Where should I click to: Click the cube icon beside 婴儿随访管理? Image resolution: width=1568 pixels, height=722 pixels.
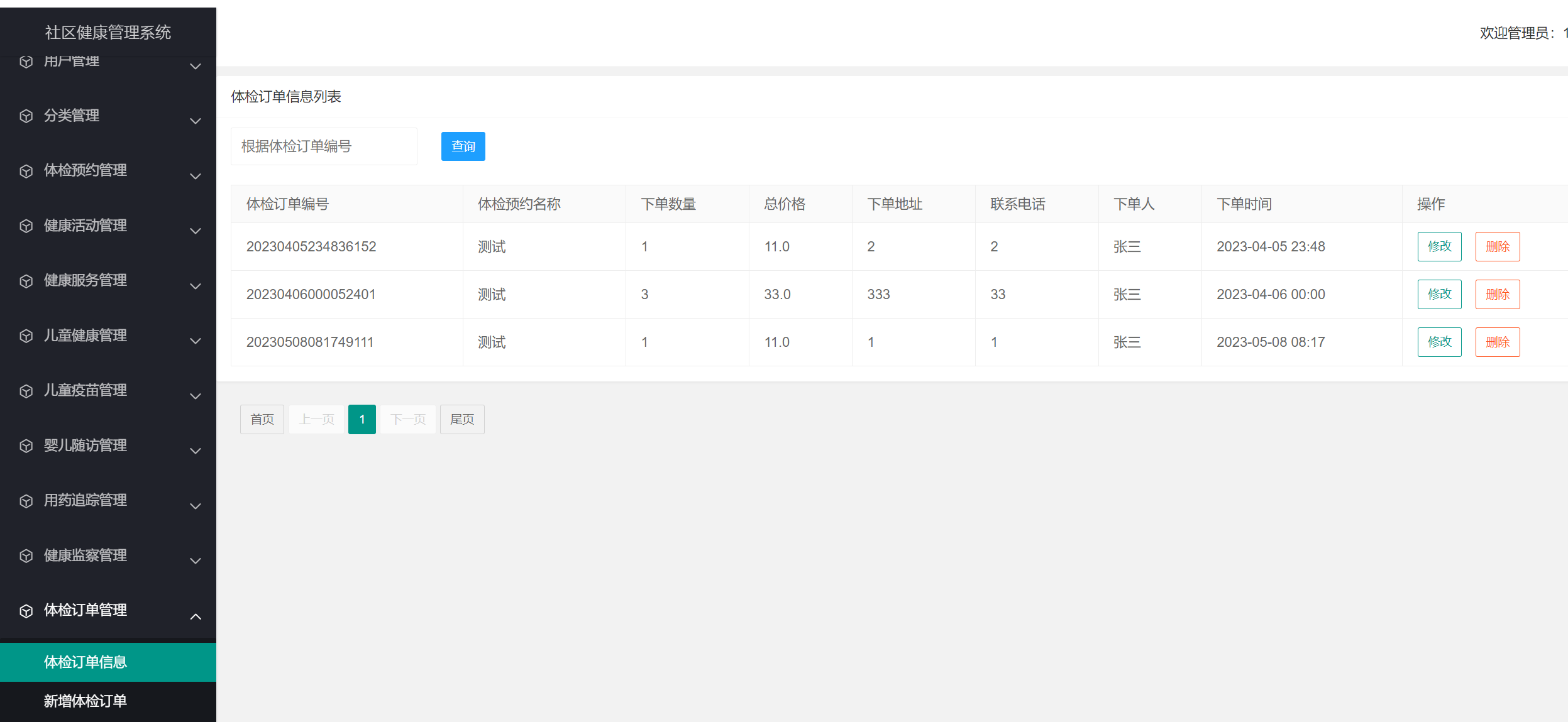(26, 446)
